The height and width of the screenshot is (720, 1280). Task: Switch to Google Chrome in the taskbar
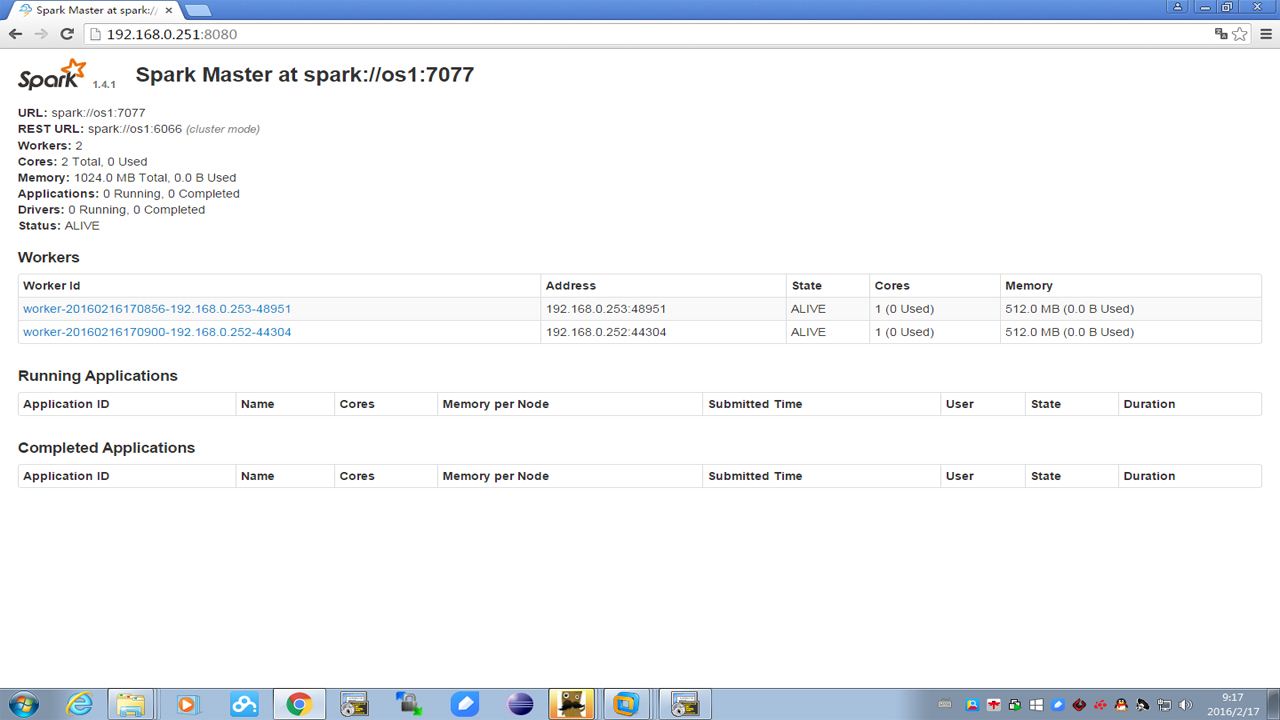click(299, 704)
